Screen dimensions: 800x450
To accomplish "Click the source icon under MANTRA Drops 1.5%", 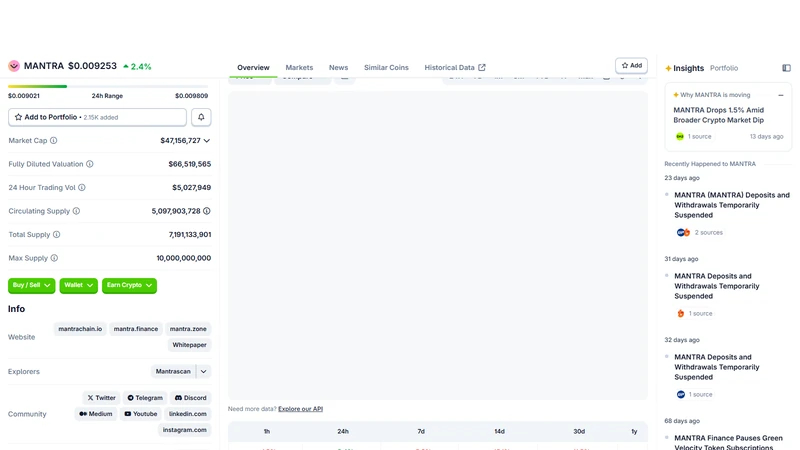I will [680, 136].
